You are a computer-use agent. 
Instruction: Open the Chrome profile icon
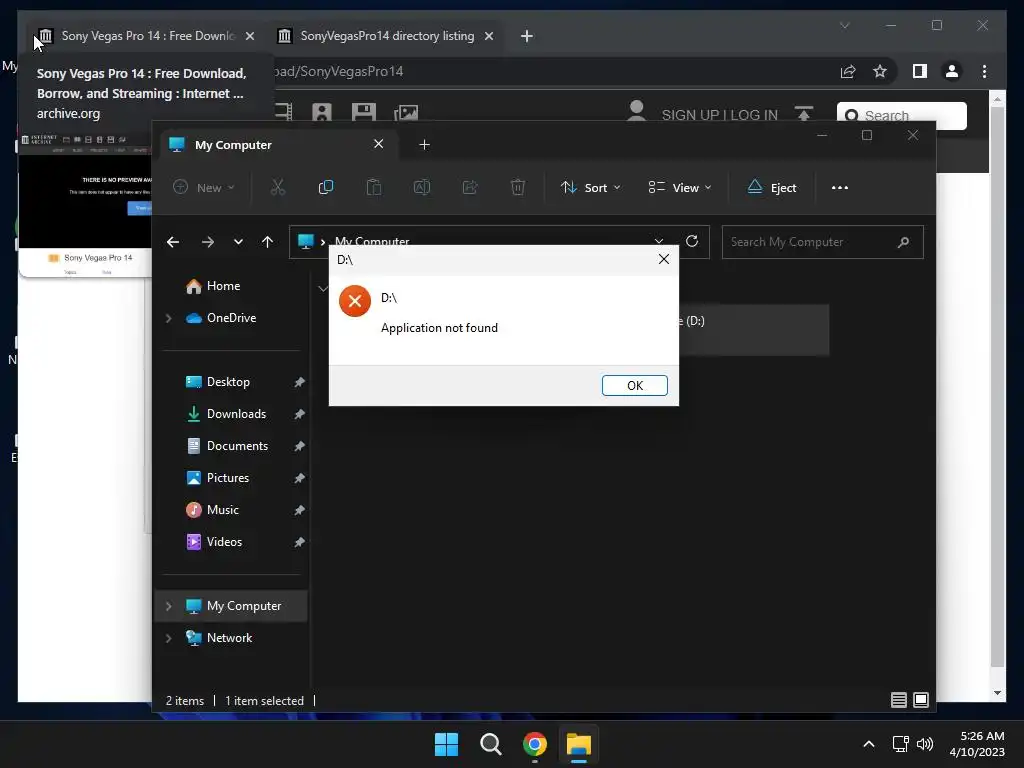click(952, 71)
